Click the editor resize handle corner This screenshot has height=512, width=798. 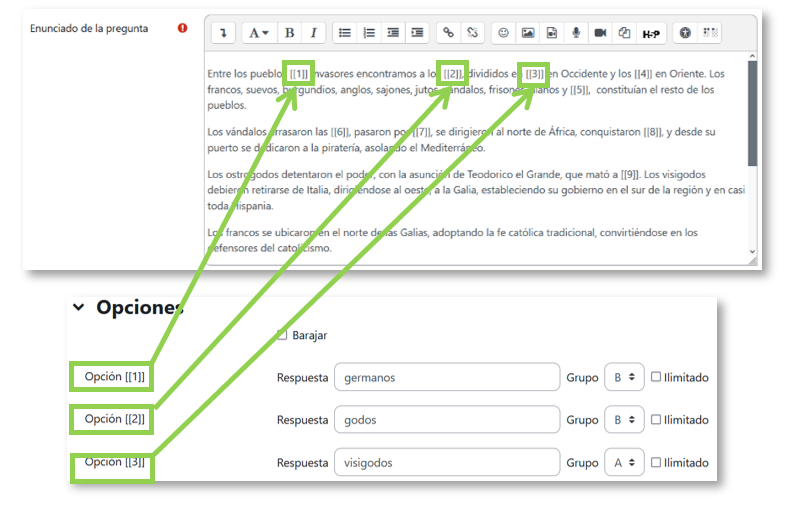pos(753,261)
